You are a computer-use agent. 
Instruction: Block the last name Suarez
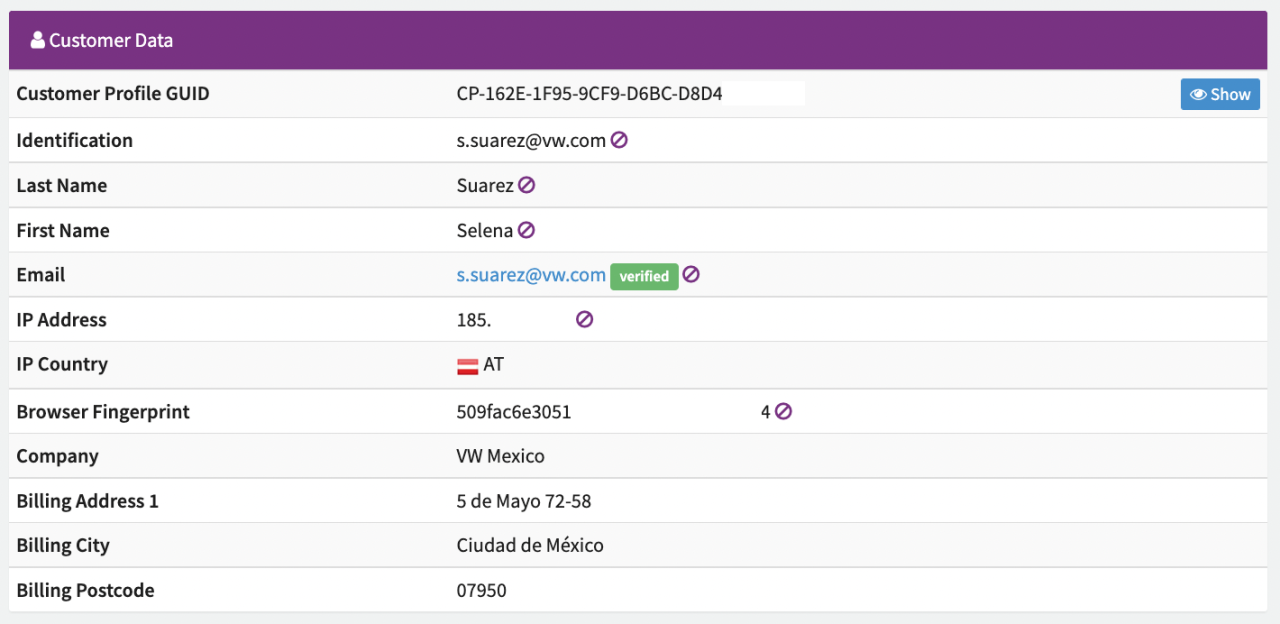(526, 185)
